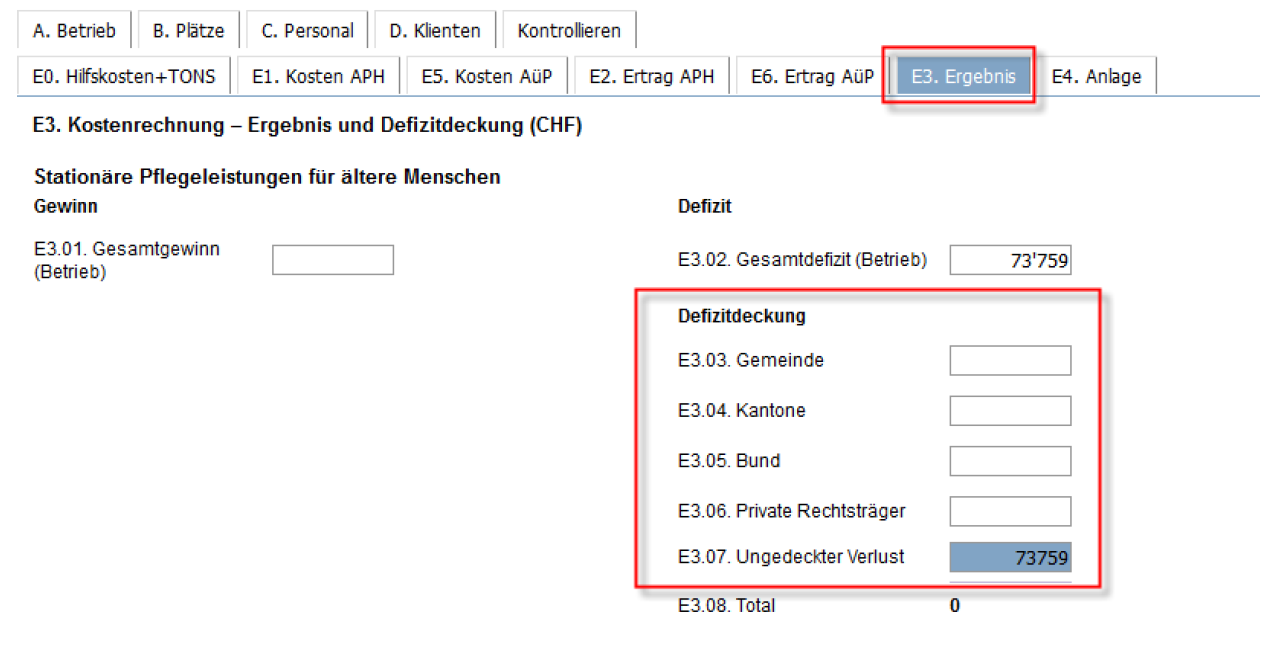Focus the E3.02 Gesamtdefizit field
1281x652 pixels.
pos(1010,260)
